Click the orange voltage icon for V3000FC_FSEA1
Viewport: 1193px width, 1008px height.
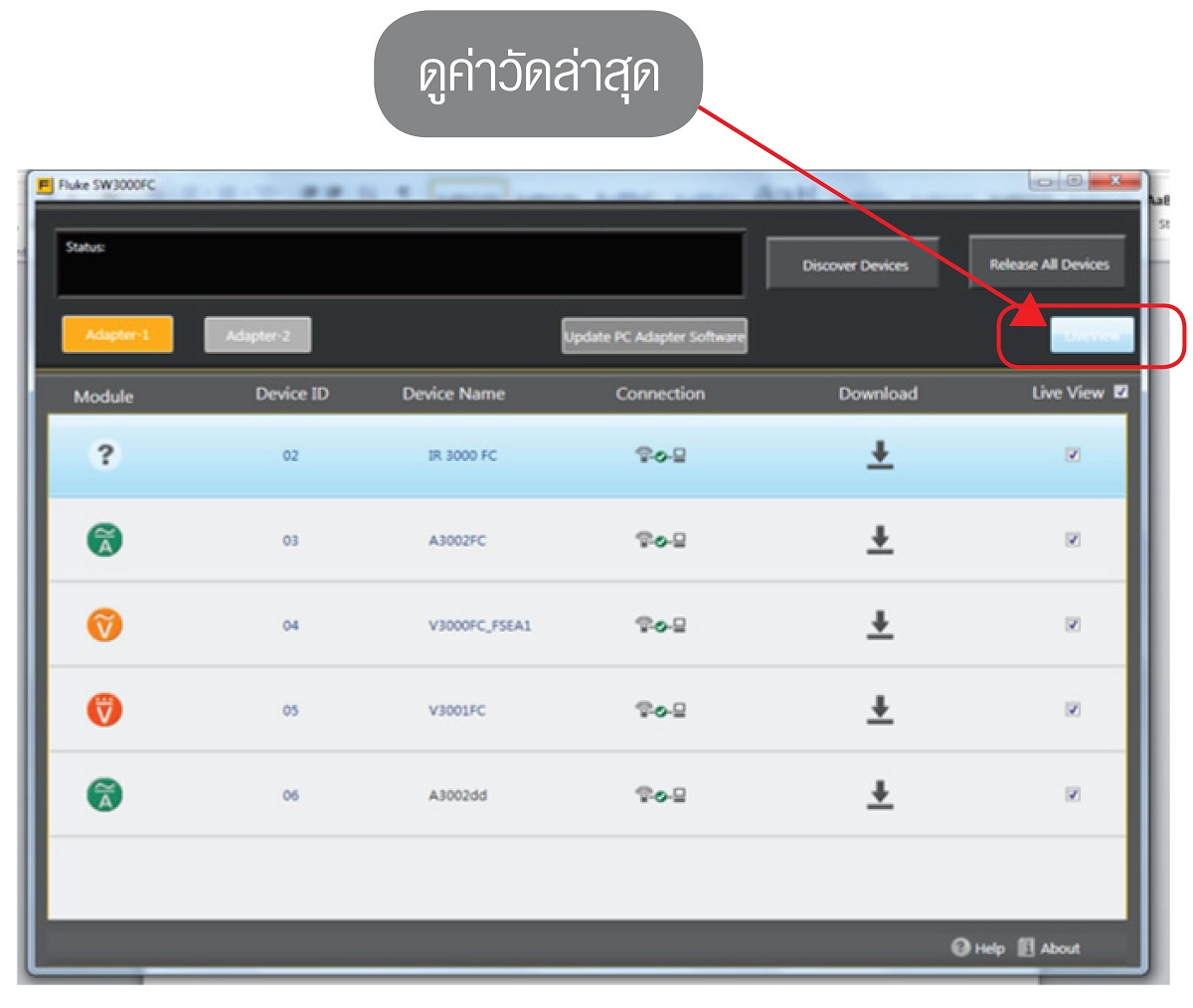(x=104, y=625)
